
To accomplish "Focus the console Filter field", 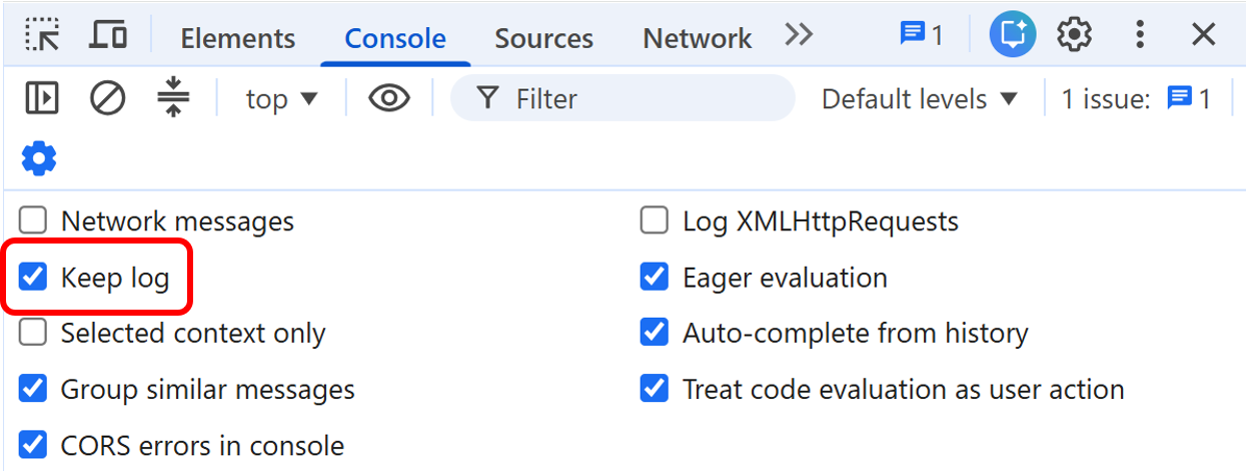I will (x=622, y=98).
